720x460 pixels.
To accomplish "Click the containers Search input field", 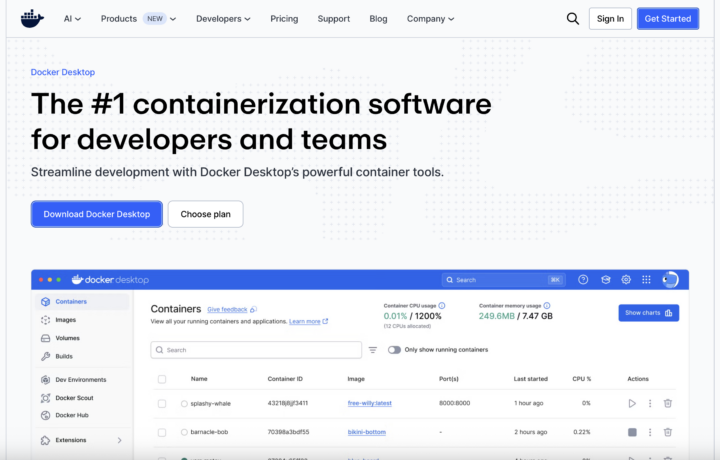I will pos(256,350).
